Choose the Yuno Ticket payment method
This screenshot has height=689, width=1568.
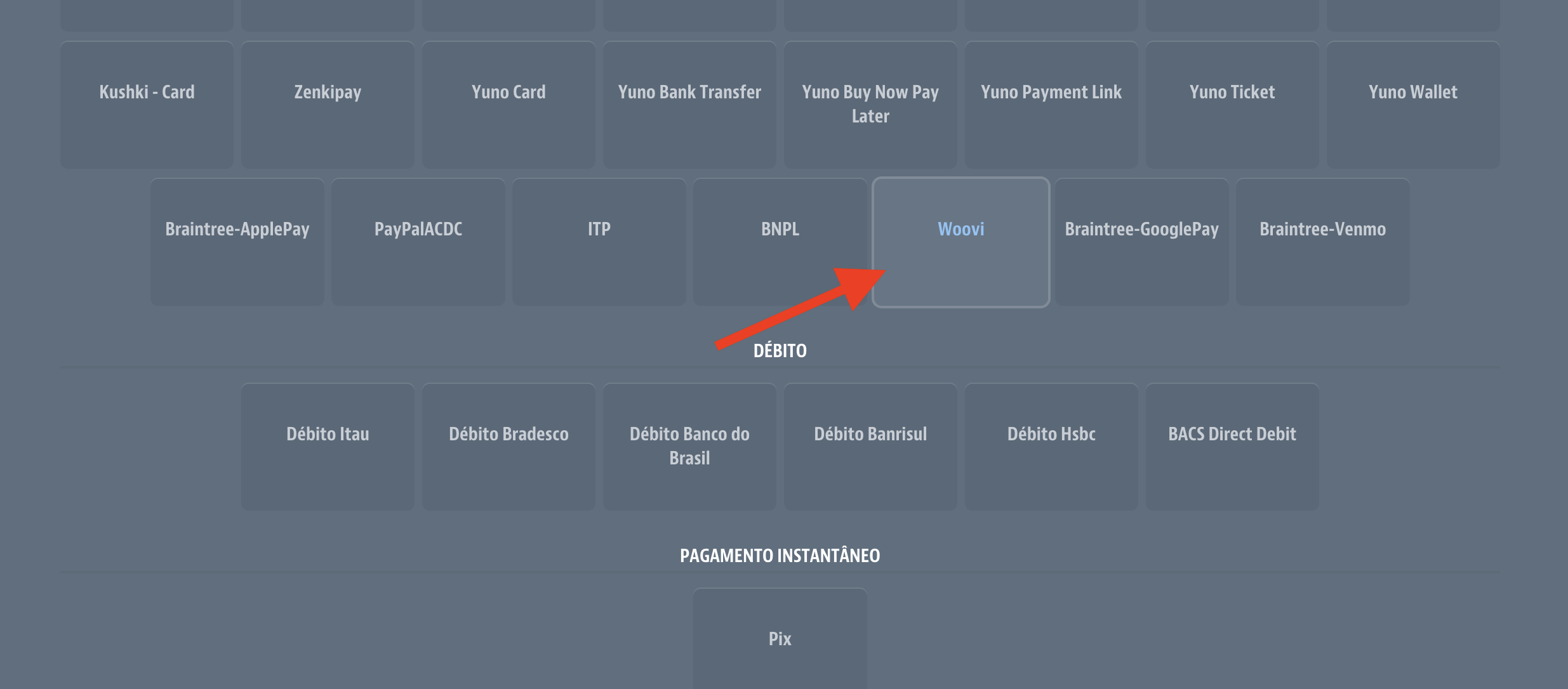(1232, 105)
